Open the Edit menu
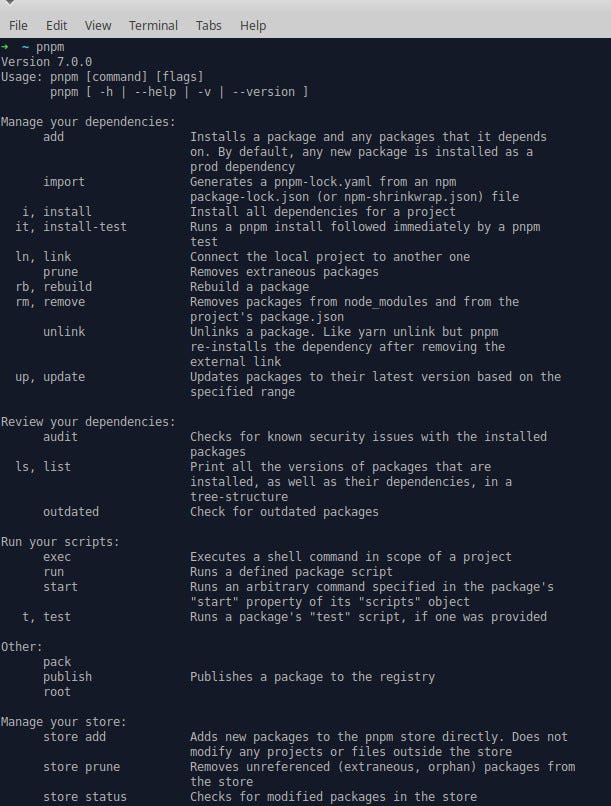Image resolution: width=611 pixels, height=806 pixels. [57, 25]
